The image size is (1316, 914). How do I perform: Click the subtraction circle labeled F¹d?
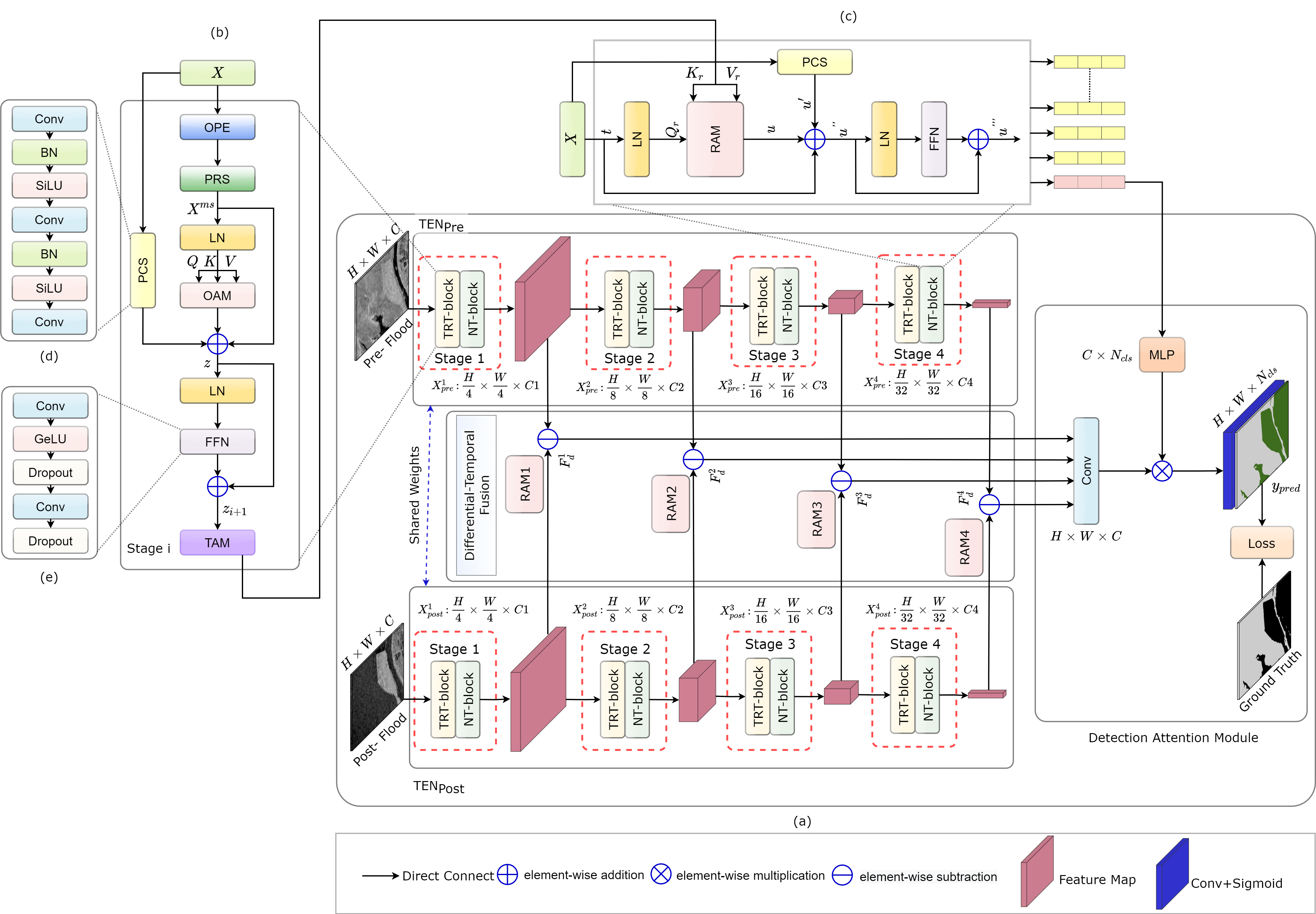point(548,439)
